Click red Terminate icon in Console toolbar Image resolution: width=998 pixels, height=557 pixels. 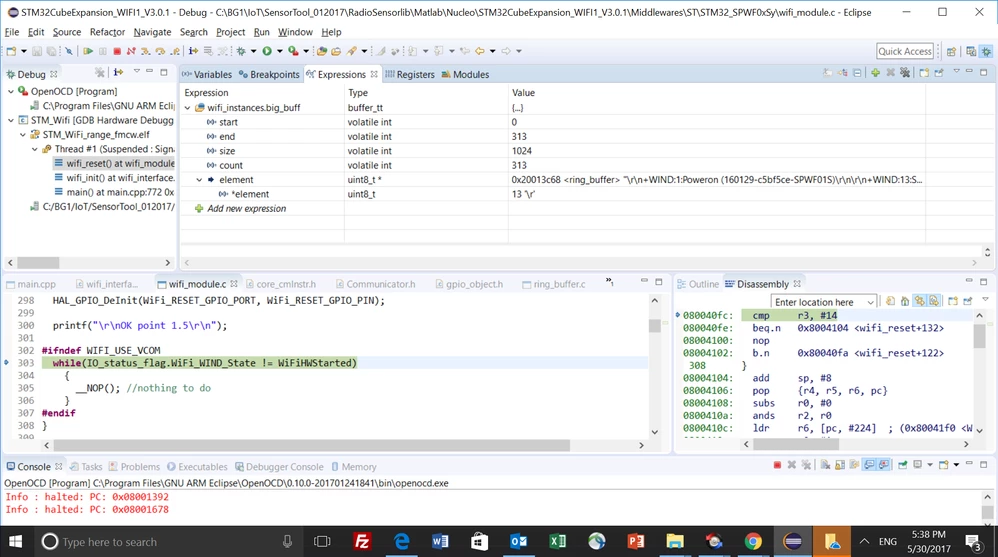pyautogui.click(x=777, y=465)
